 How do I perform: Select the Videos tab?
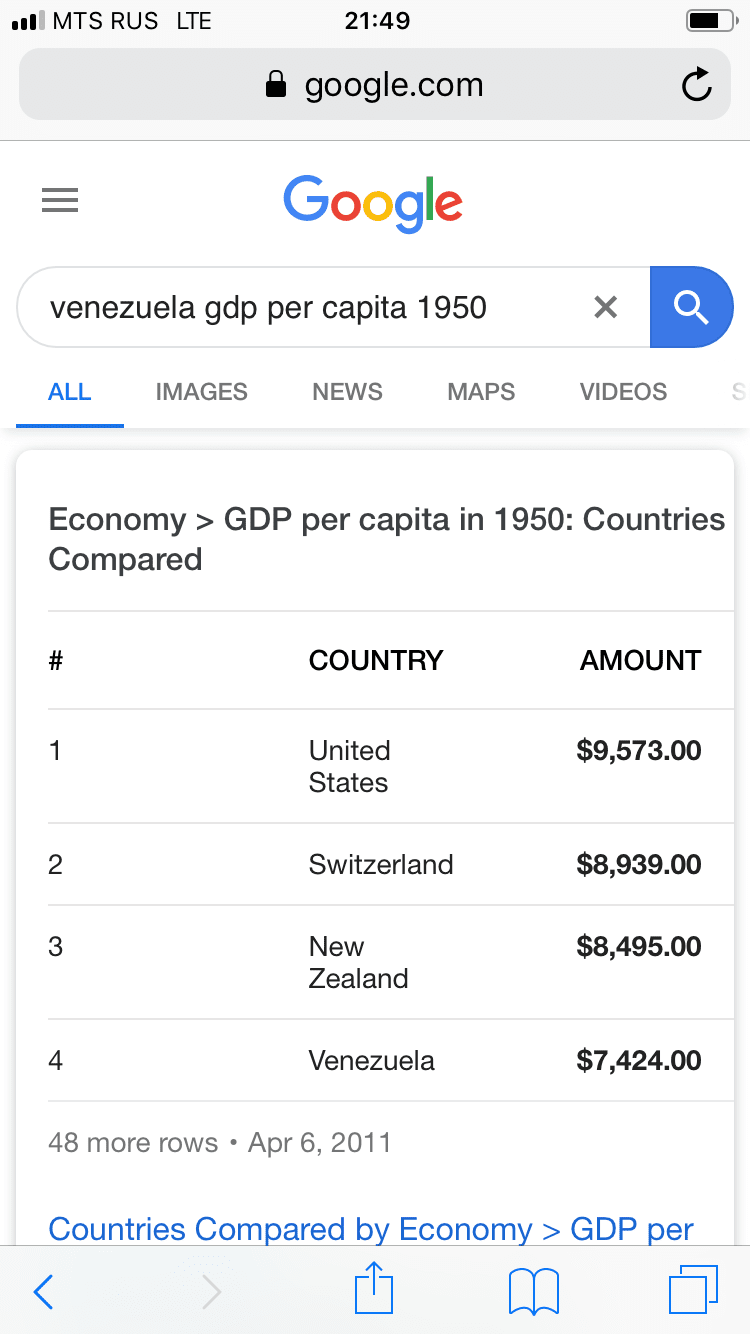coord(623,392)
